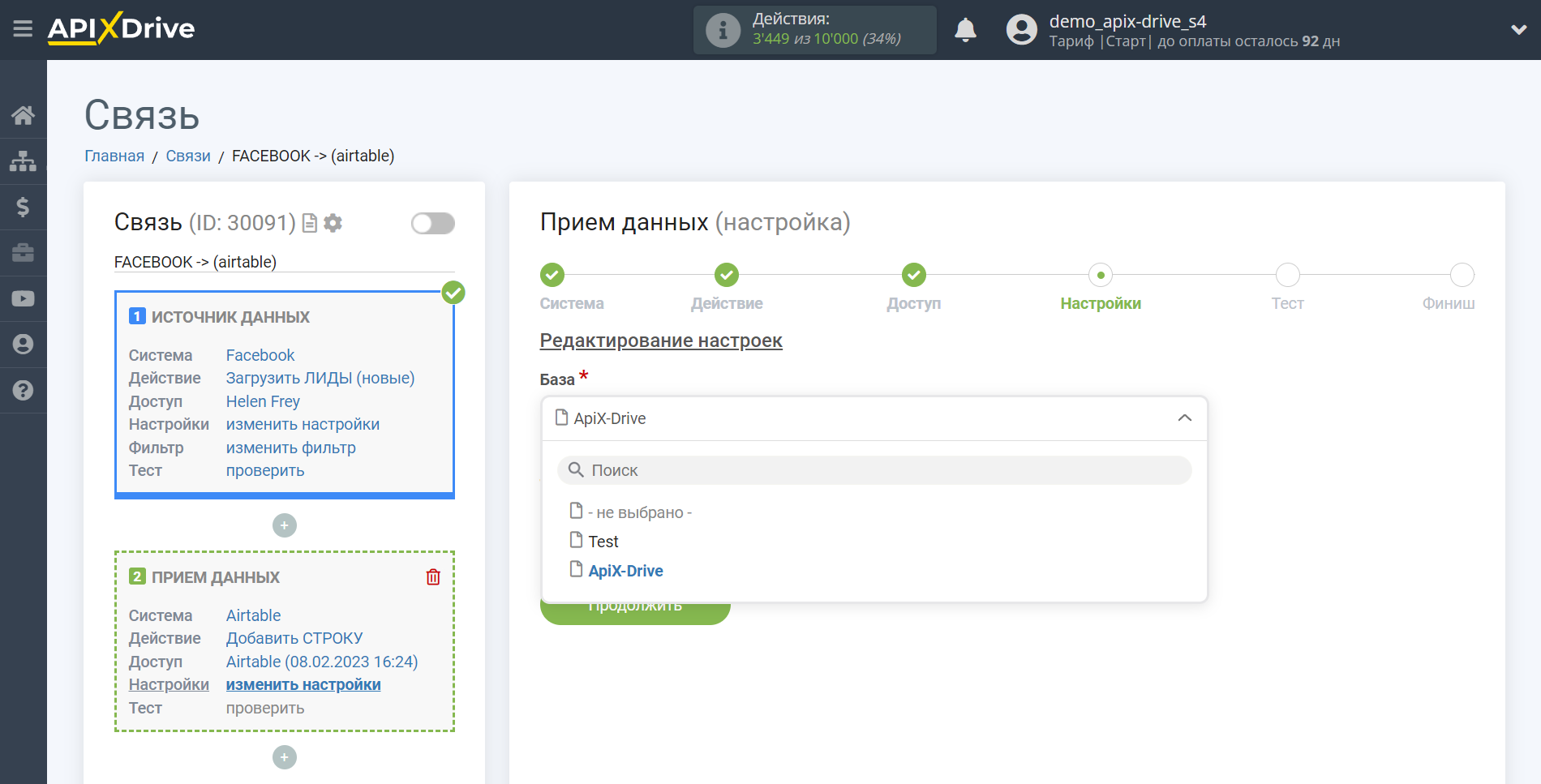
Task: Click the 'Редактирование настроек' heading
Action: [661, 341]
